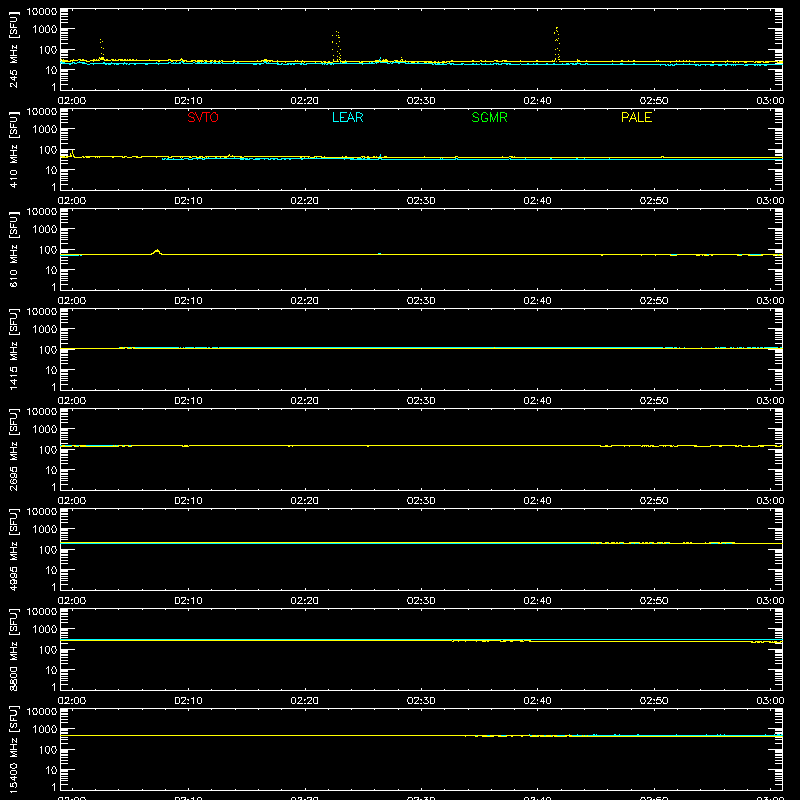Select the 2695 MHz [SFU] axis title
The width and height of the screenshot is (800, 800).
[x=14, y=449]
